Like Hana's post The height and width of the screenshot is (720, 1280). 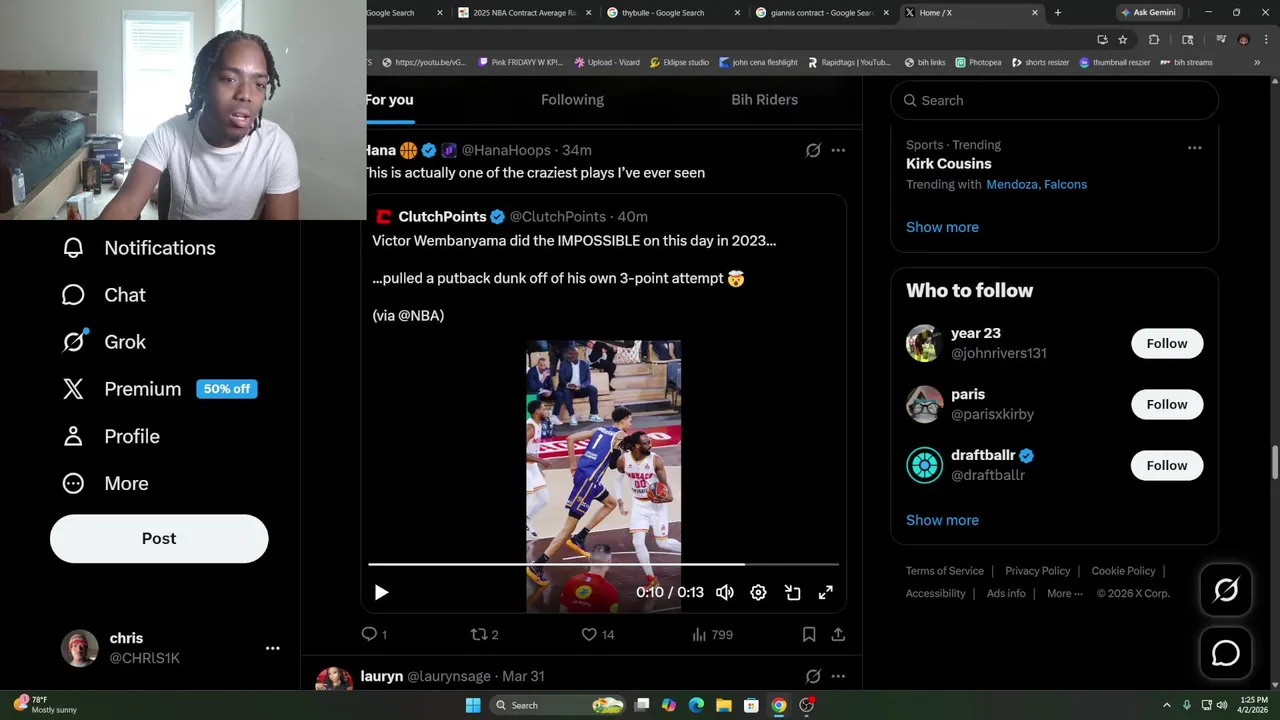point(597,635)
